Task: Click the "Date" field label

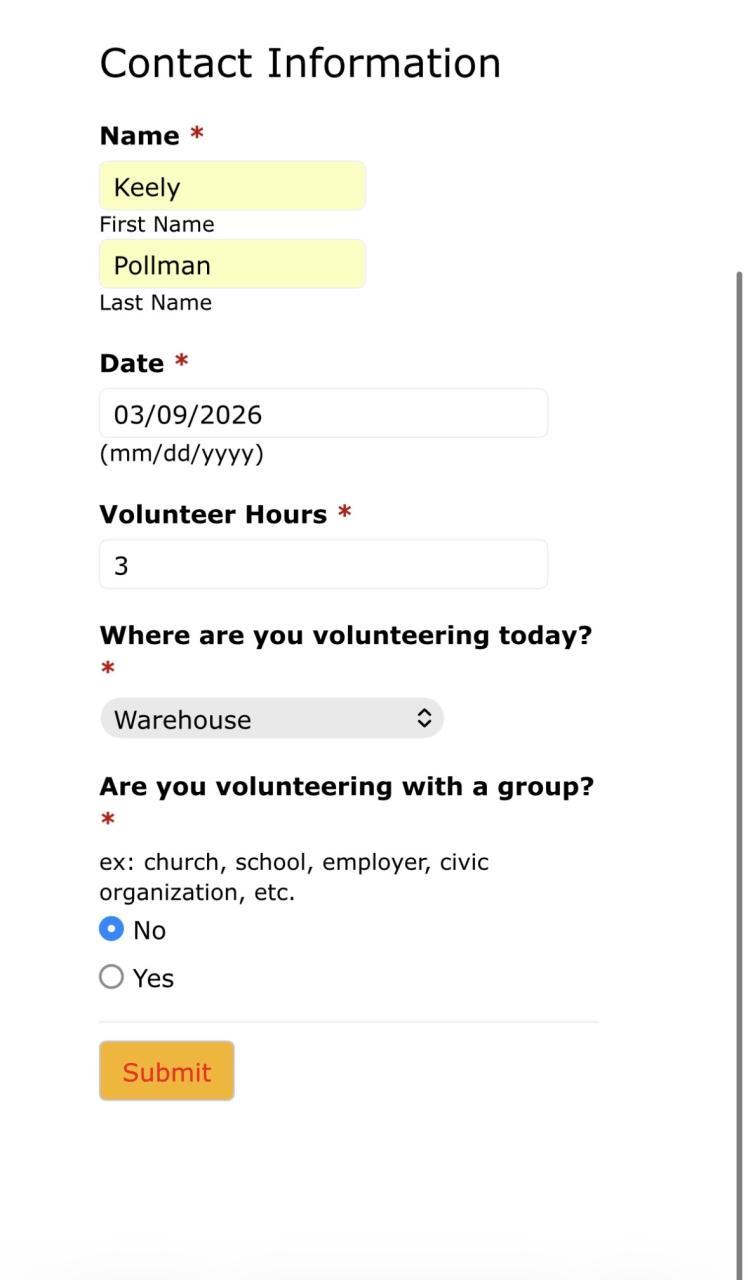Action: 132,364
